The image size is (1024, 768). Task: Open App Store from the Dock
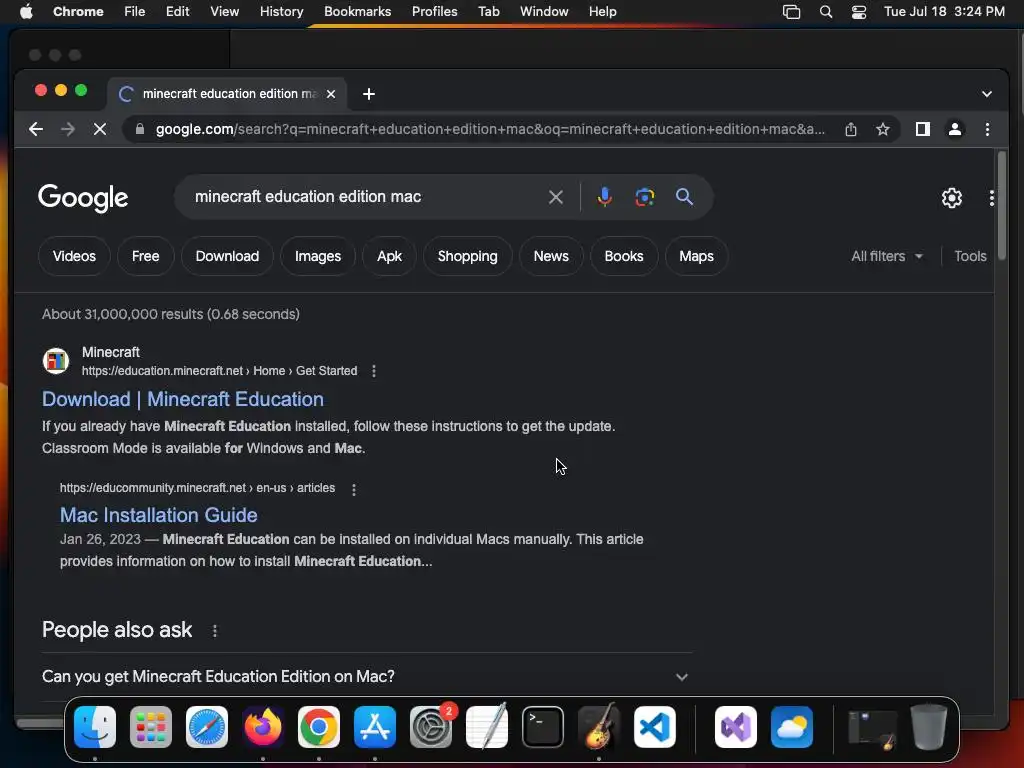(375, 727)
